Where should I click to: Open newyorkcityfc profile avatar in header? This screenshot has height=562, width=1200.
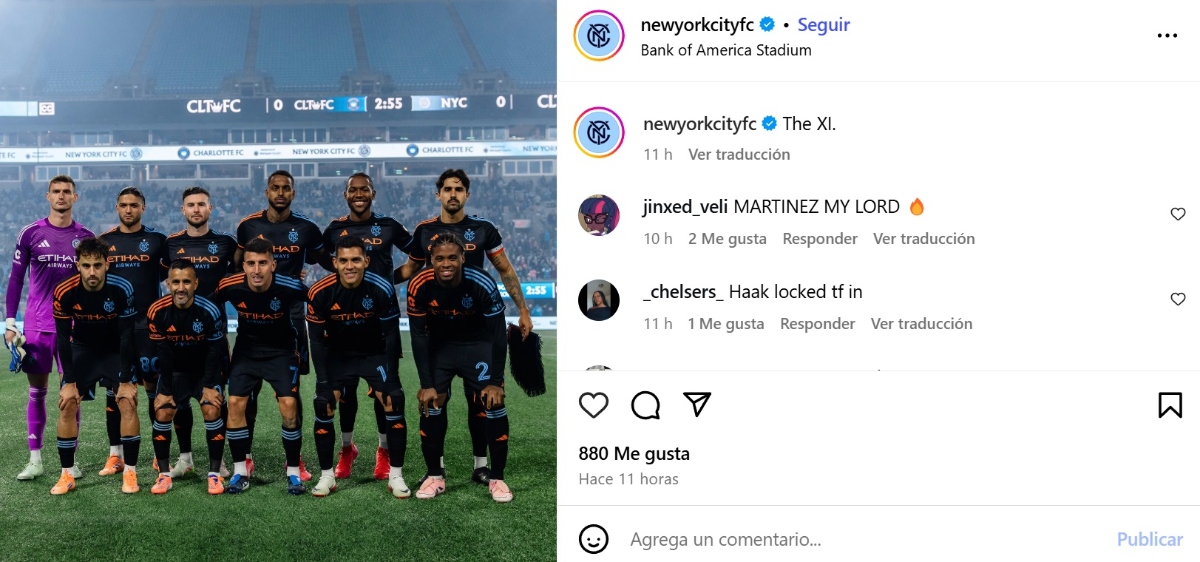(599, 35)
